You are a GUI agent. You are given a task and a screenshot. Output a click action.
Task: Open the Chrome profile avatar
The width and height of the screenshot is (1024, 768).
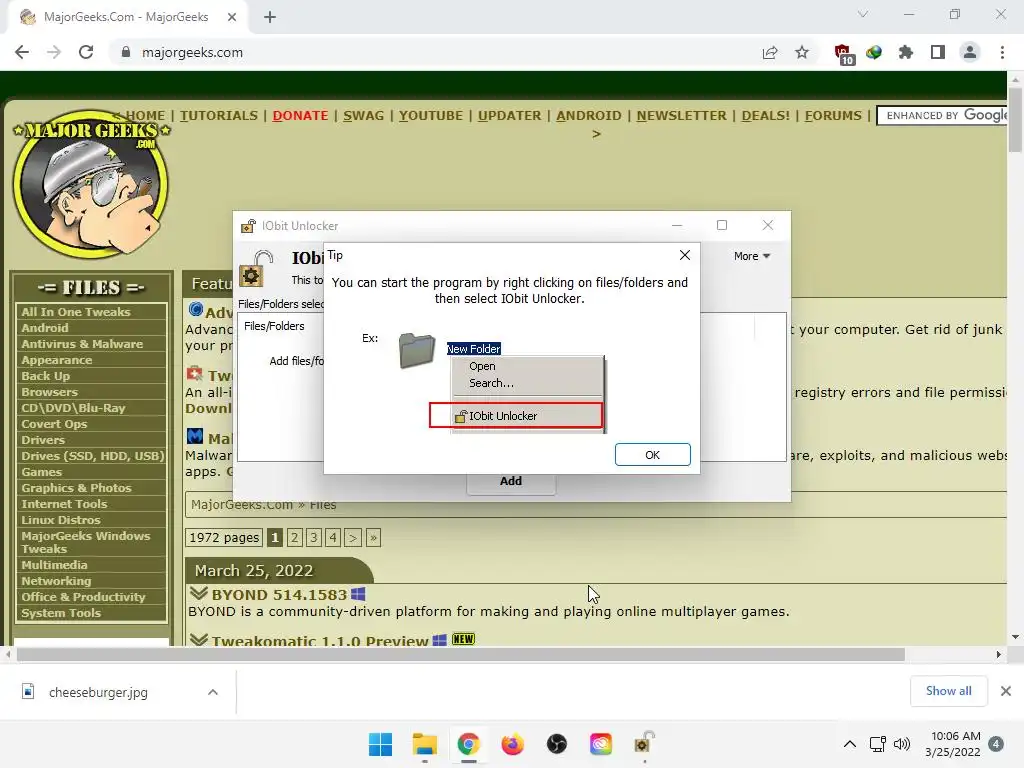tap(970, 52)
